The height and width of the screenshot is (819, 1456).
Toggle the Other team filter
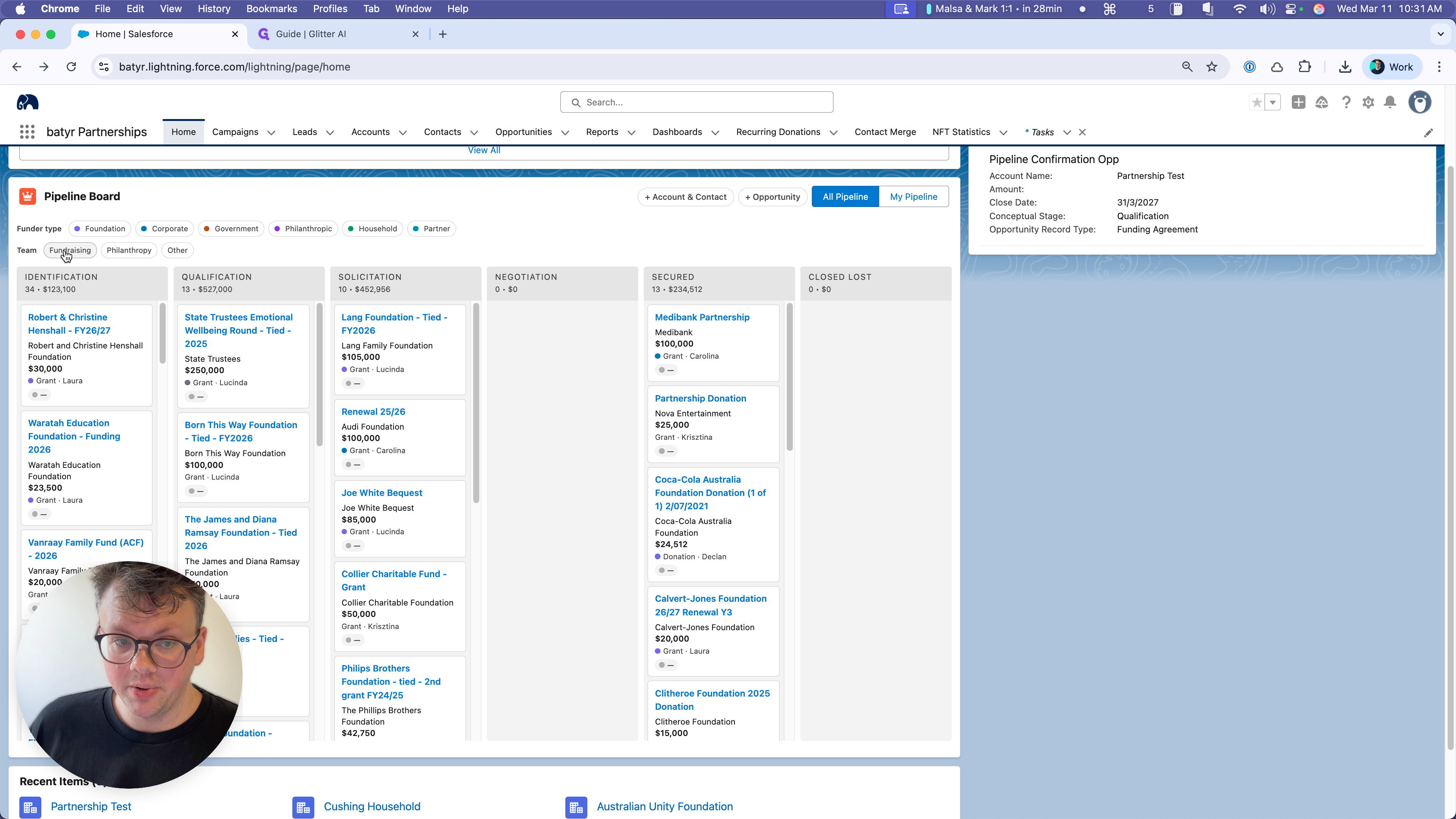click(177, 250)
